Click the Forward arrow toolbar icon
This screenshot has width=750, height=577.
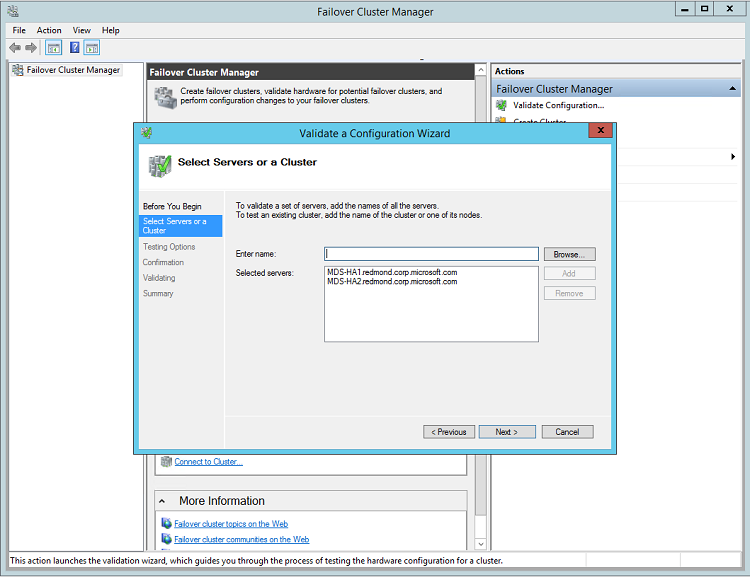(x=31, y=48)
